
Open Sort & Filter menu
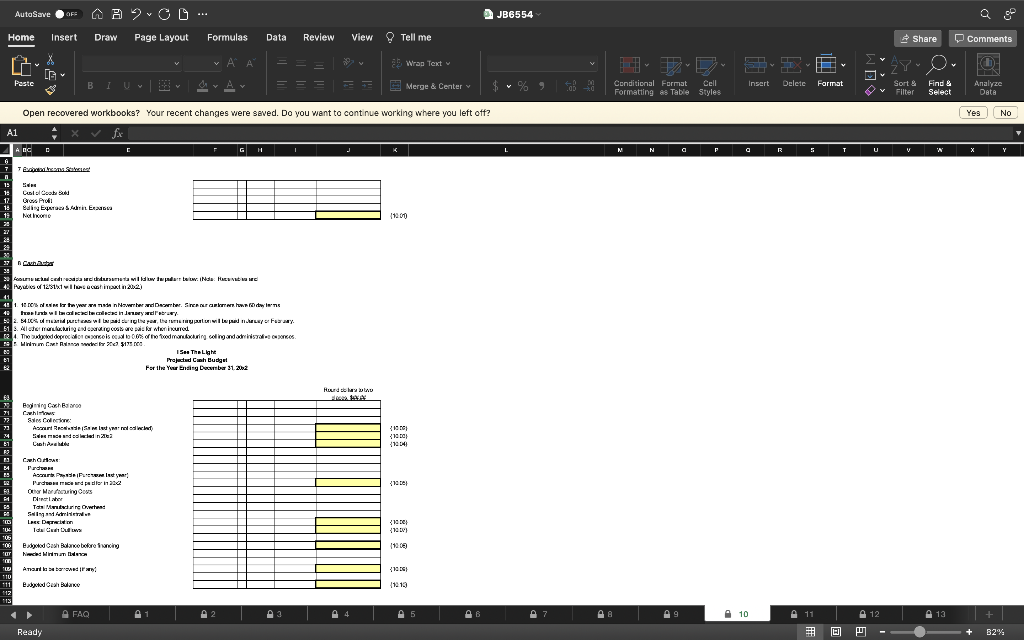pos(904,75)
